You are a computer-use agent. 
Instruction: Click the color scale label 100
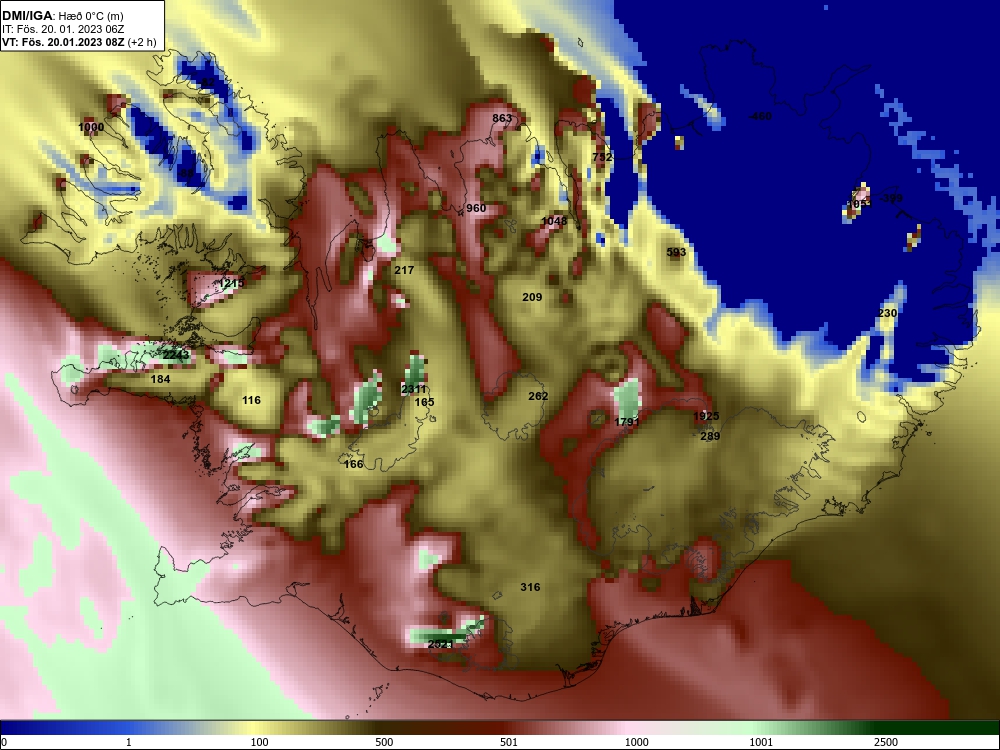(x=259, y=742)
